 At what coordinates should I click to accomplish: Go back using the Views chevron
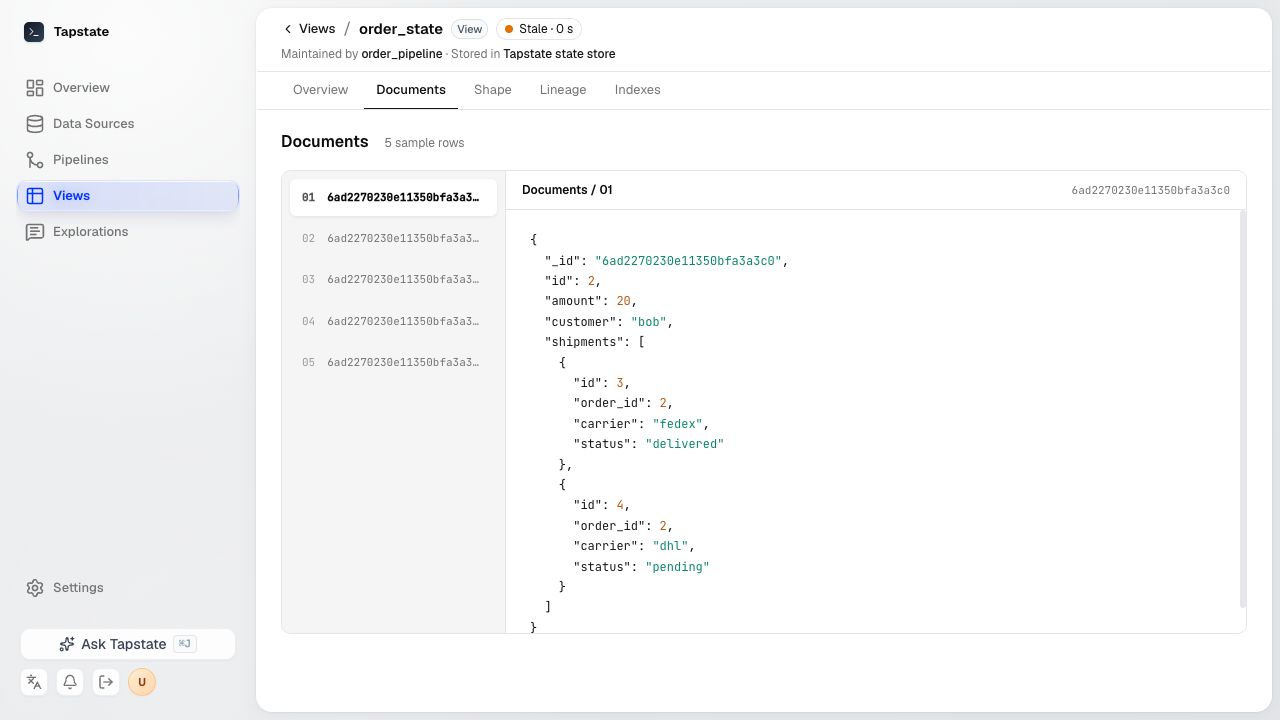288,29
